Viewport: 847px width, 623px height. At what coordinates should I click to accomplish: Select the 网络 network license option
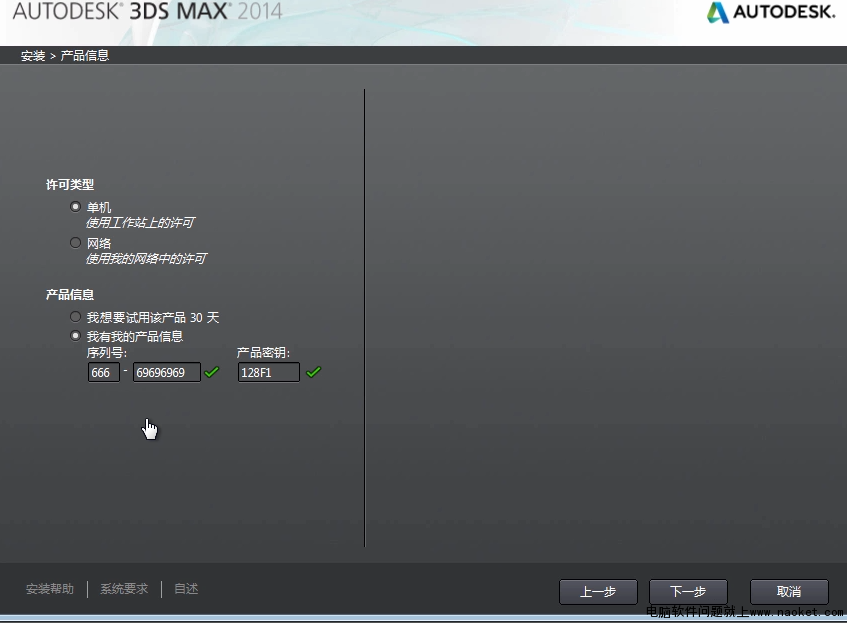coord(76,243)
